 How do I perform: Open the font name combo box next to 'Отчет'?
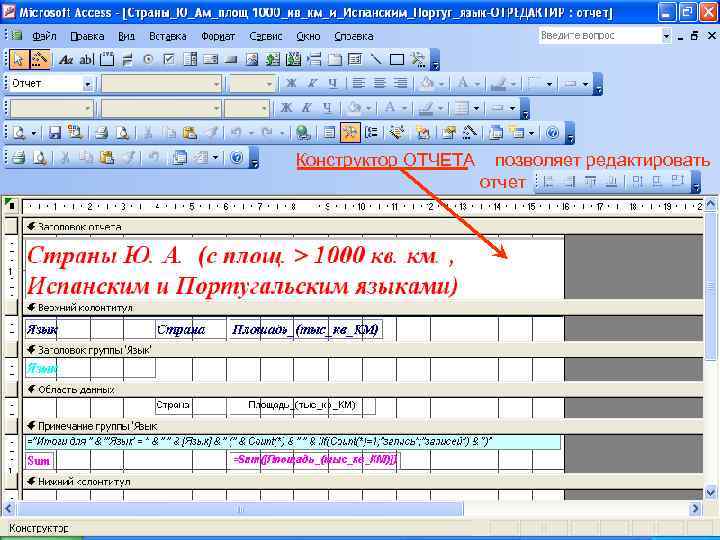coord(161,84)
